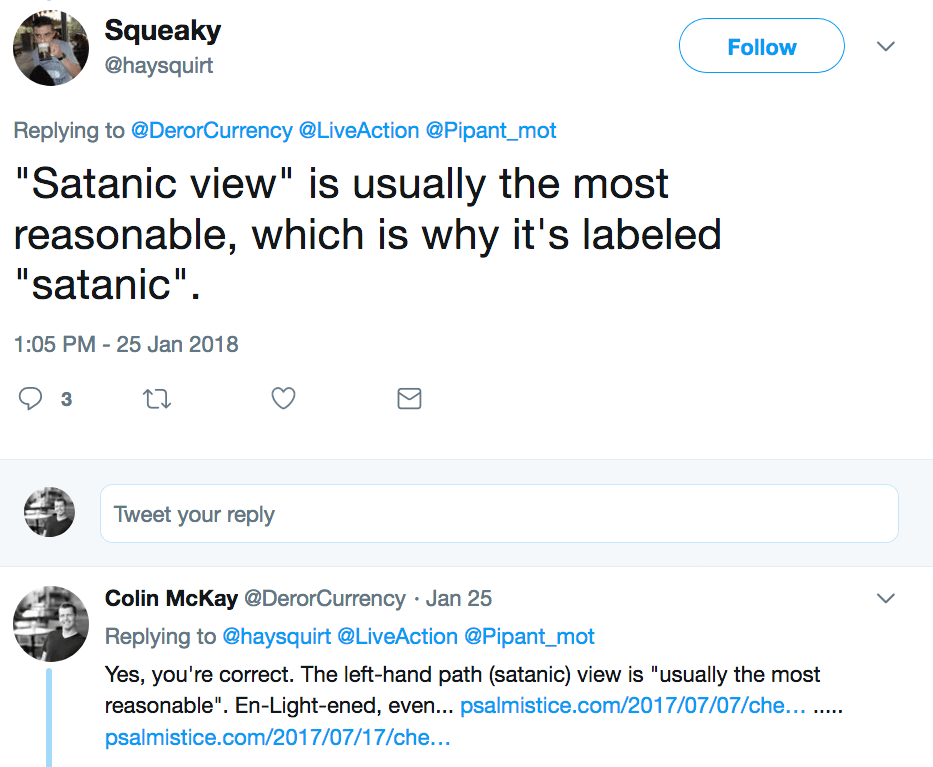This screenshot has height=767, width=933.
Task: Open the direct message envelope icon
Action: (409, 398)
